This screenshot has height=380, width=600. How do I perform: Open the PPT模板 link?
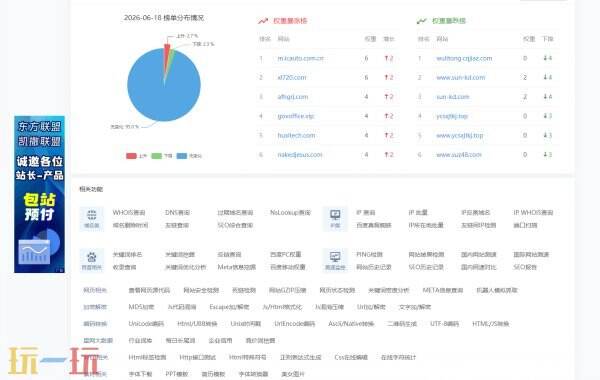(177, 374)
